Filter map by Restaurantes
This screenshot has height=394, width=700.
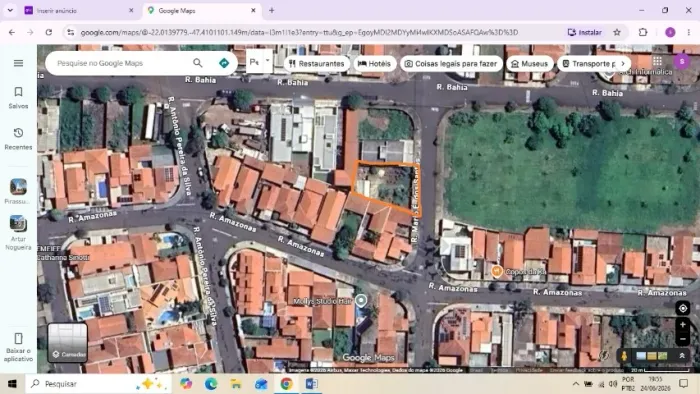[x=317, y=64]
